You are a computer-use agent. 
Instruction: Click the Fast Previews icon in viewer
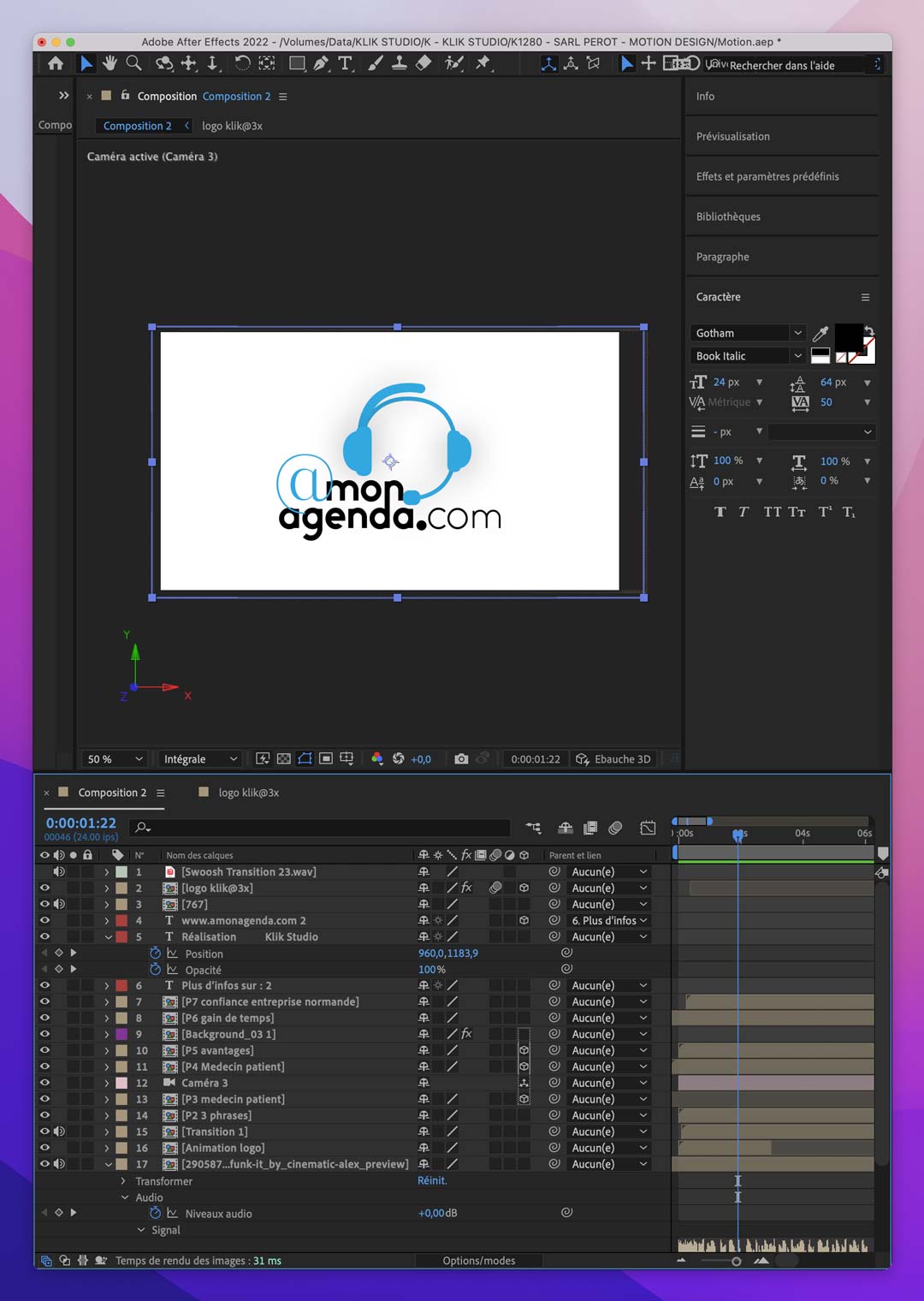[x=263, y=758]
